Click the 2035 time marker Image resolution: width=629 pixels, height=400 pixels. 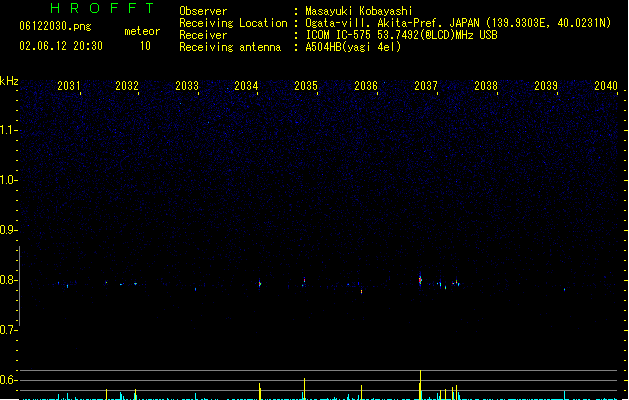tap(306, 86)
